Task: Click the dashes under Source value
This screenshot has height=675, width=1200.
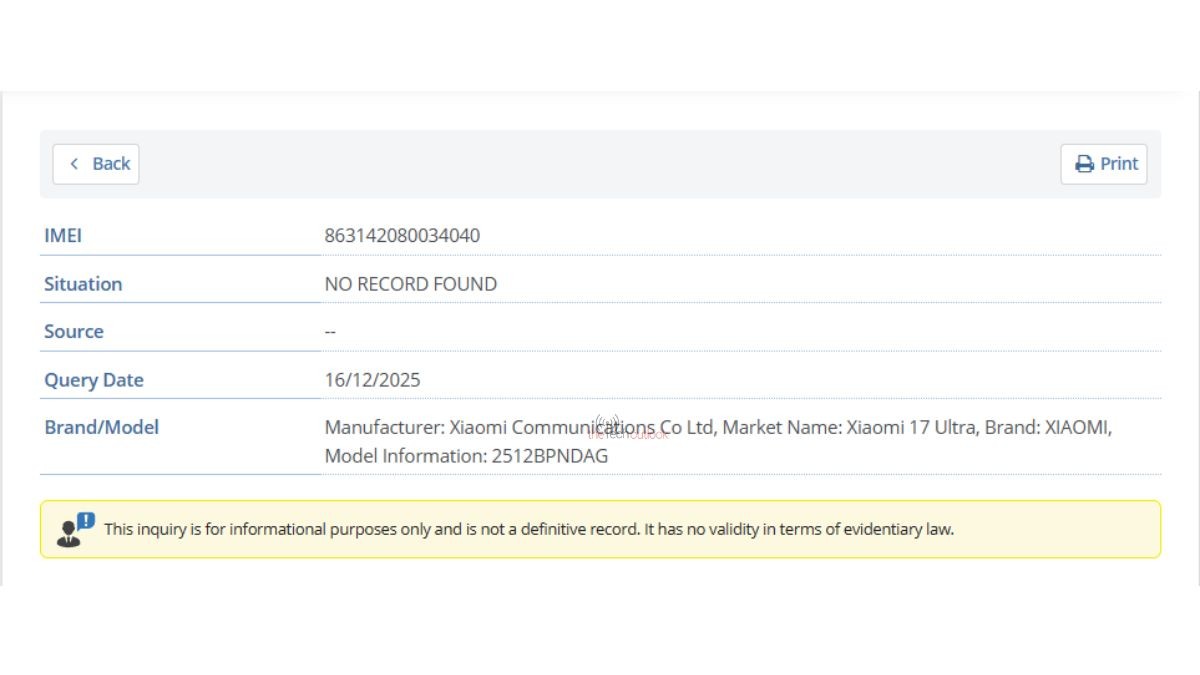Action: (329, 331)
